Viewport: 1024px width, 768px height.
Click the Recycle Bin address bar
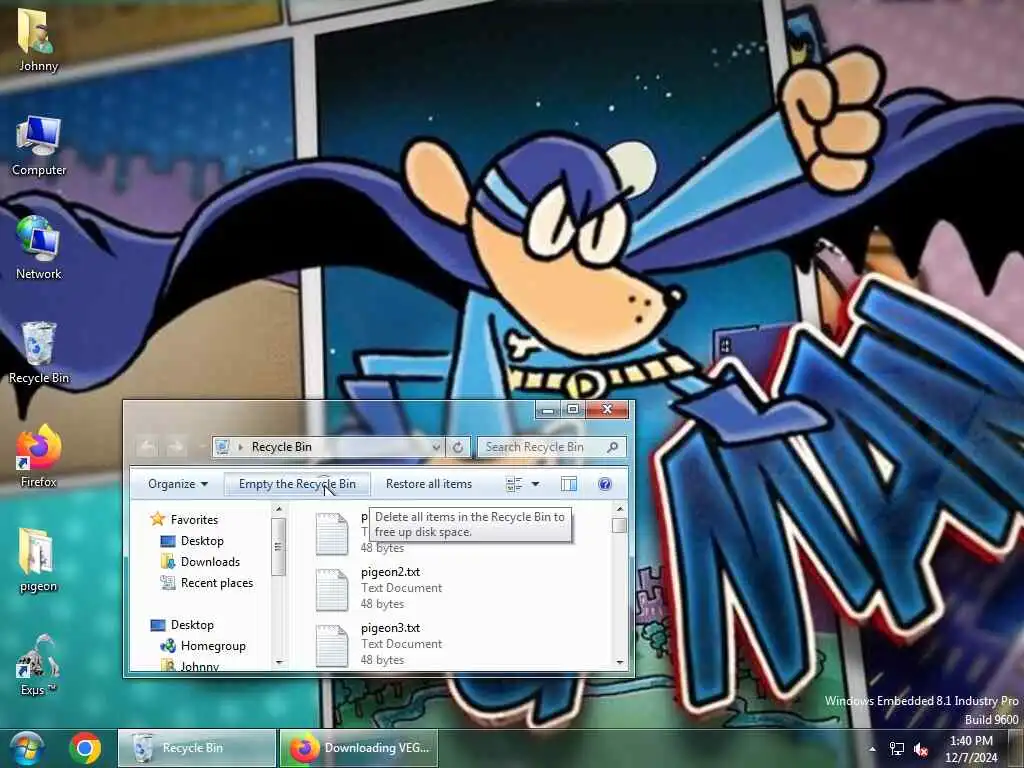328,447
